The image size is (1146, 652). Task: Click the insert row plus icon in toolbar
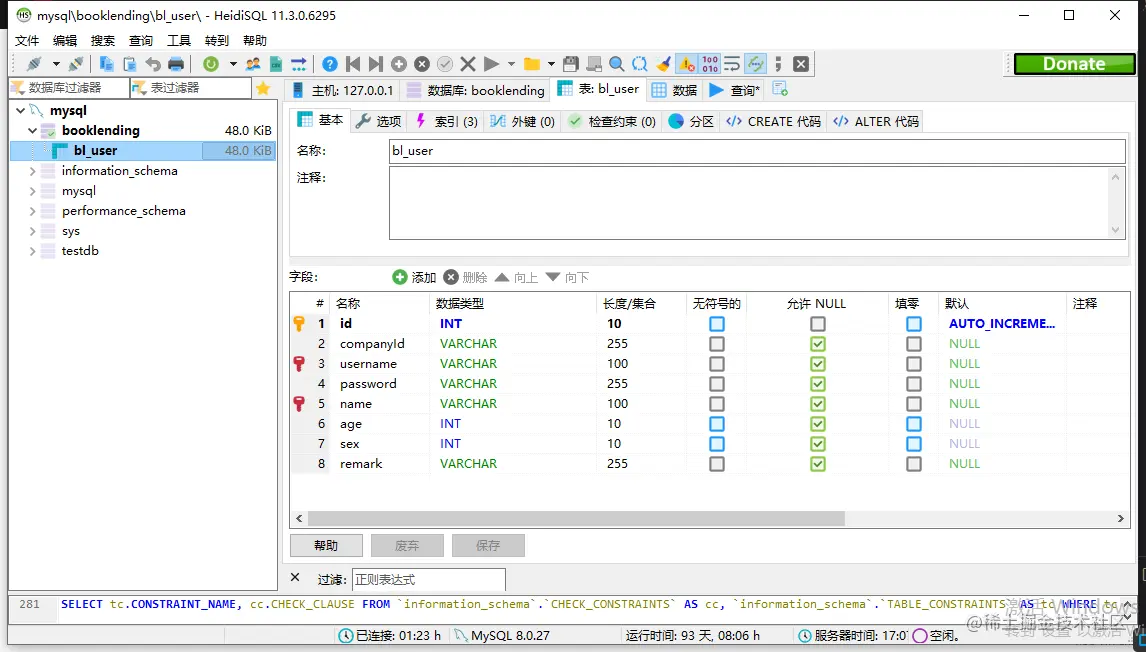click(399, 64)
